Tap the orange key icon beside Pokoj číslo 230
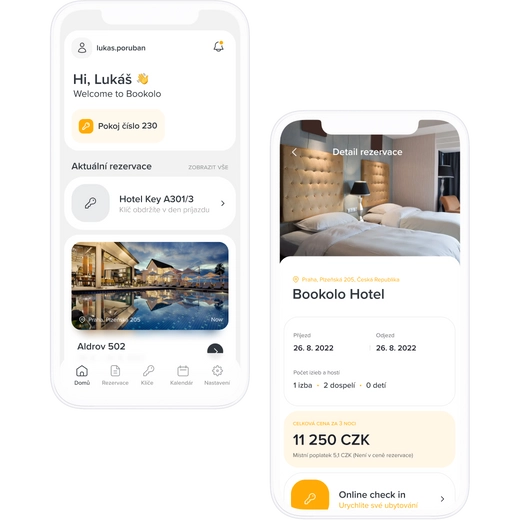This screenshot has height=520, width=520. [86, 126]
